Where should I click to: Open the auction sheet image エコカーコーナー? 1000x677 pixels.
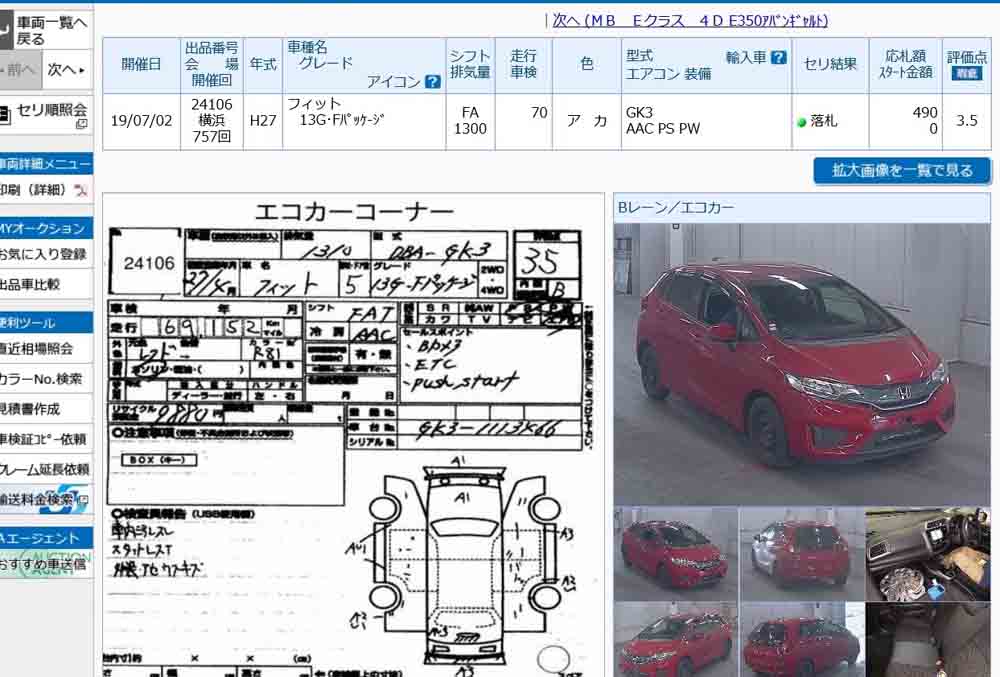pos(353,435)
